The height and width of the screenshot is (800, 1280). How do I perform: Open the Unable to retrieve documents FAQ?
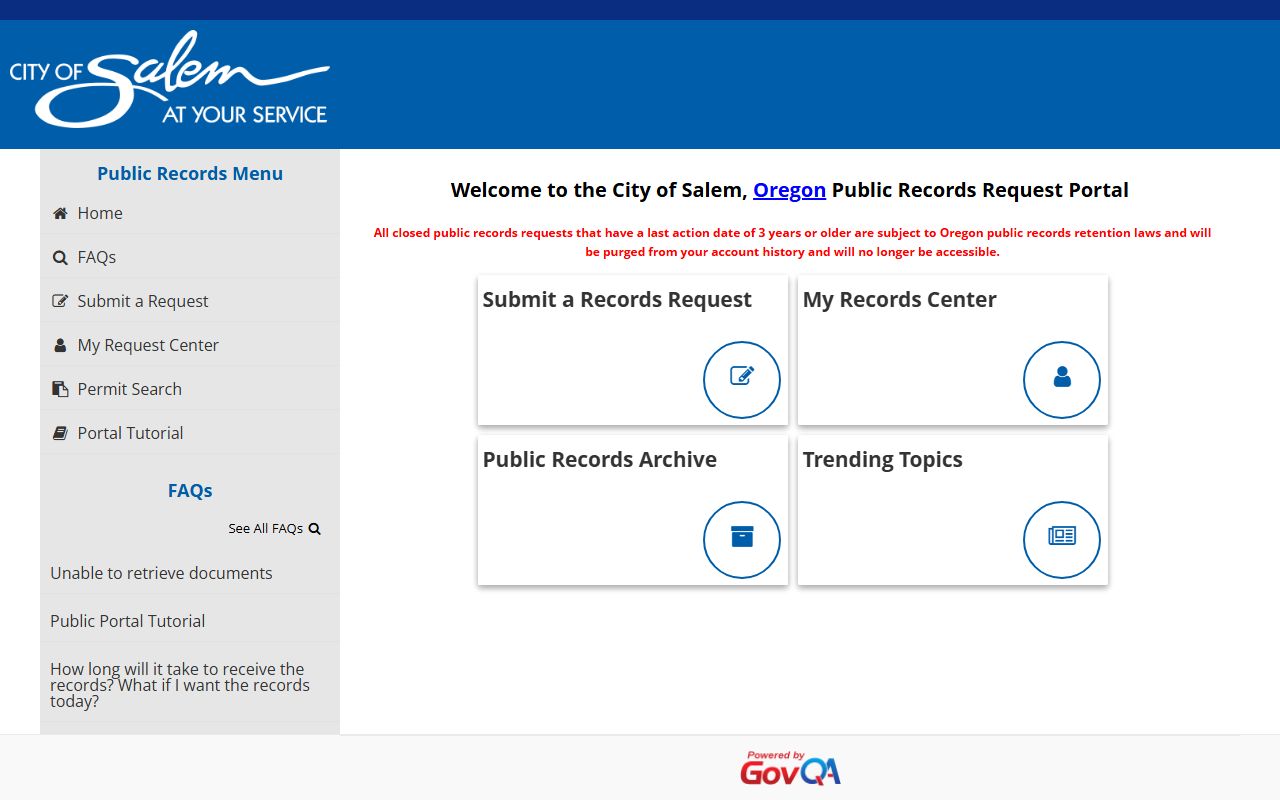pyautogui.click(x=161, y=573)
